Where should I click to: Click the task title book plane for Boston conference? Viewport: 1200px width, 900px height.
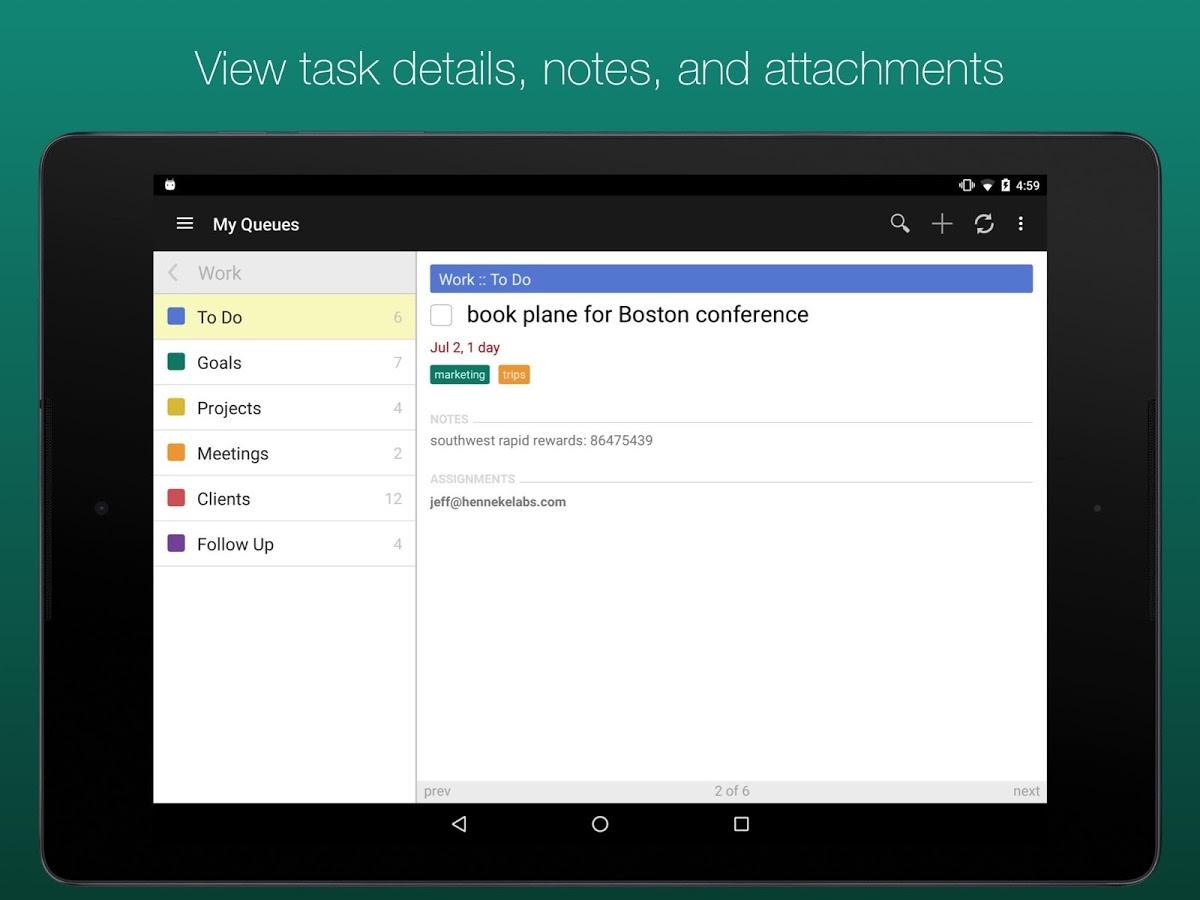coord(638,314)
